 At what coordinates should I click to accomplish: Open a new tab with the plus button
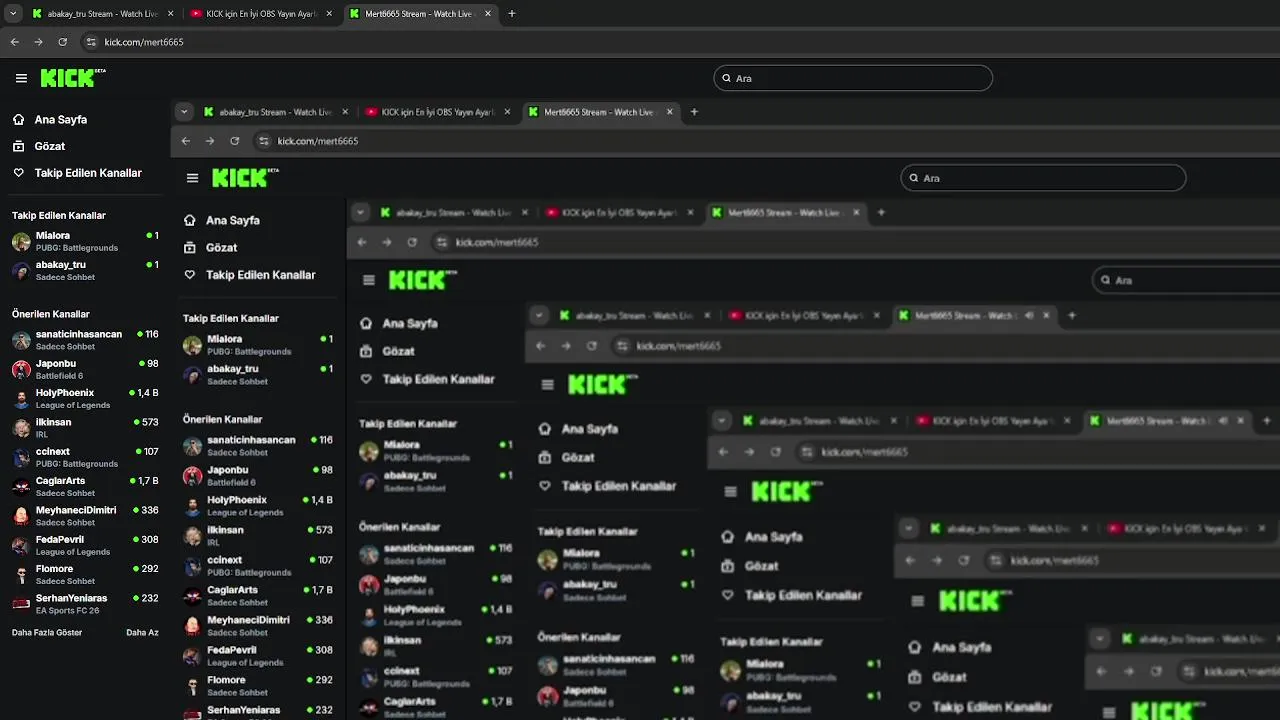(x=512, y=14)
